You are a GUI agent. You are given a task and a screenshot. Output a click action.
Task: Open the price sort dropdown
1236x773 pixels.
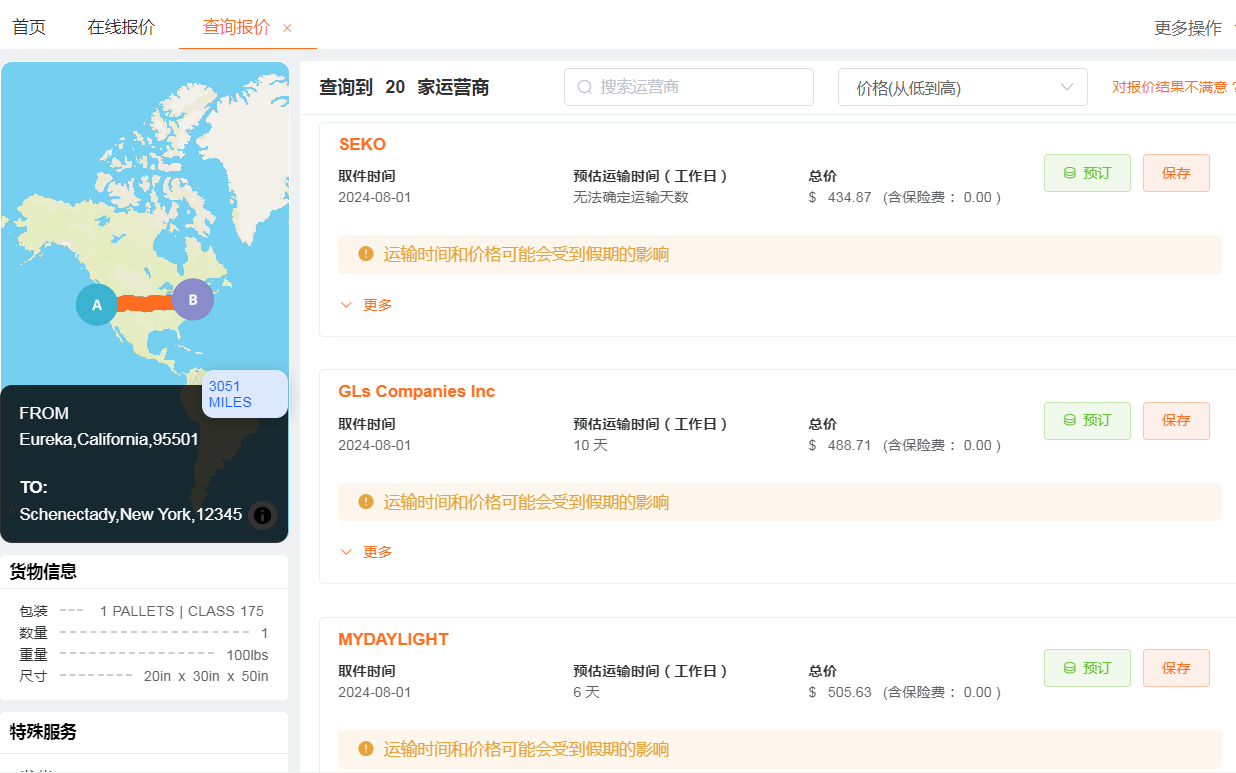tap(962, 87)
